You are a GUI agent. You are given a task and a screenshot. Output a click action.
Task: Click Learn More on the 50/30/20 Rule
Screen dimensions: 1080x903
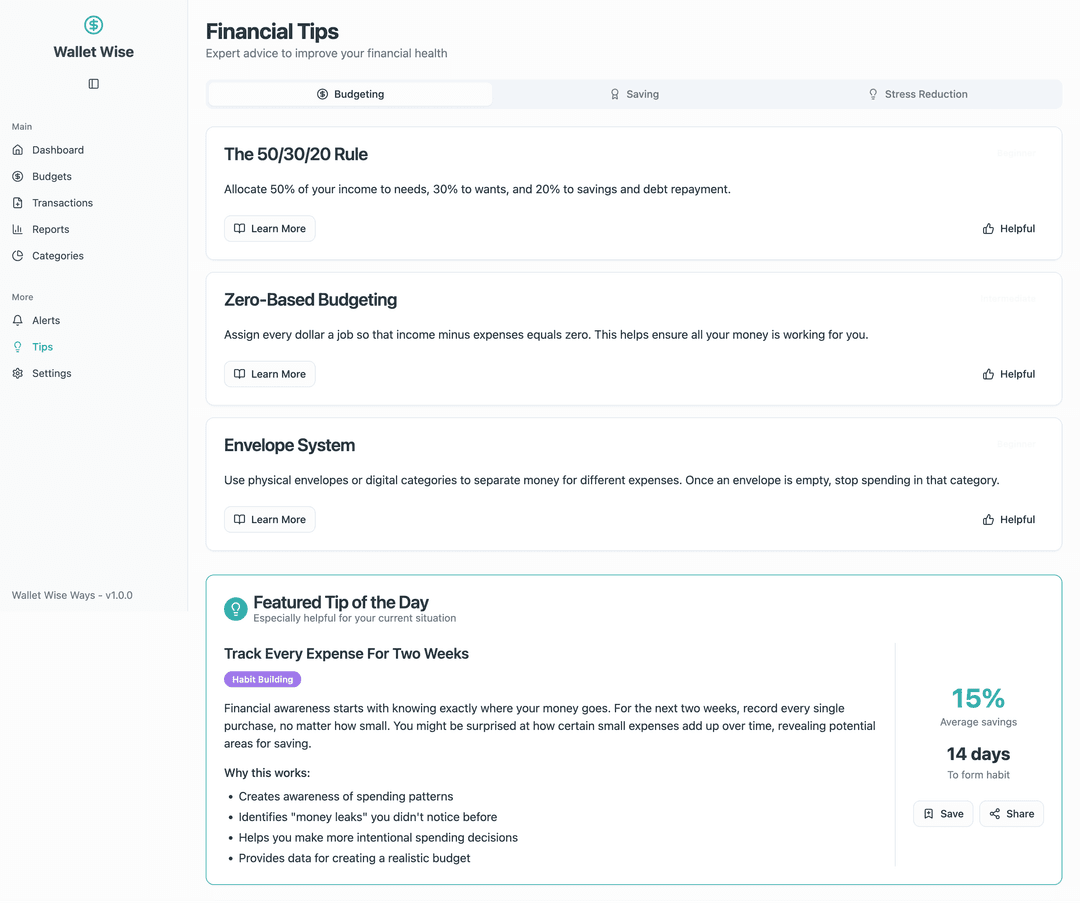tap(269, 228)
